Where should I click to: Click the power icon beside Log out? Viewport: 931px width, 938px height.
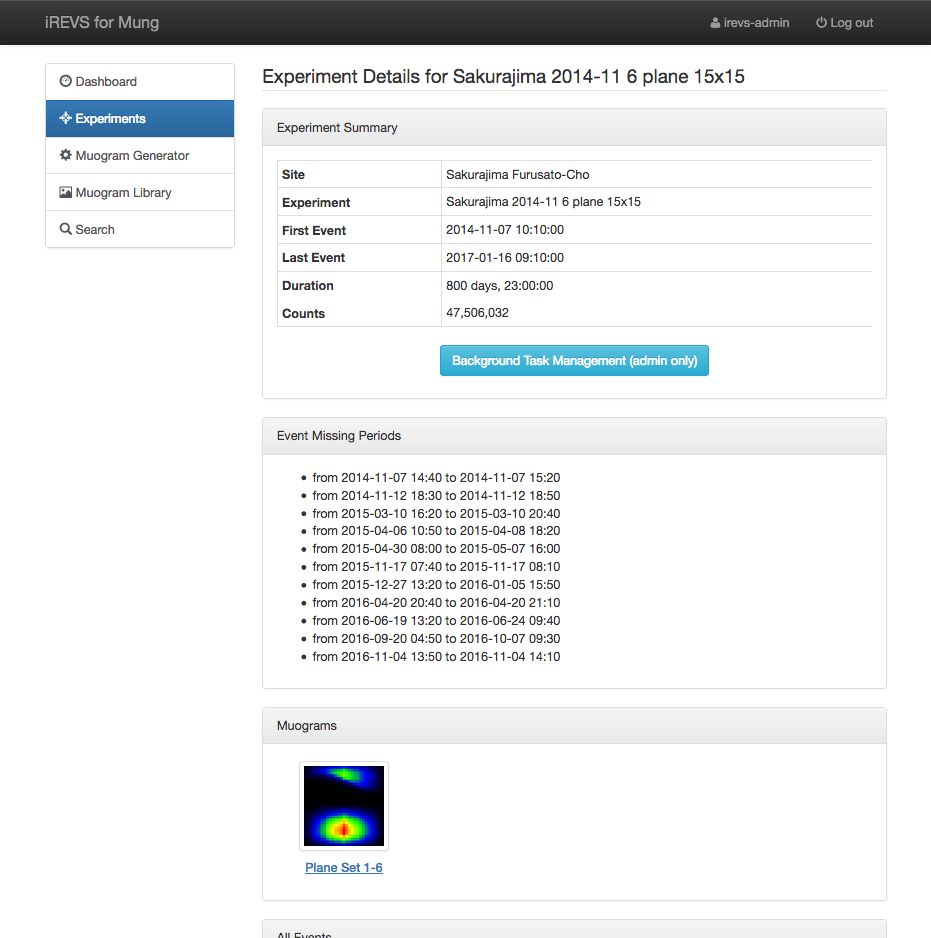point(821,23)
